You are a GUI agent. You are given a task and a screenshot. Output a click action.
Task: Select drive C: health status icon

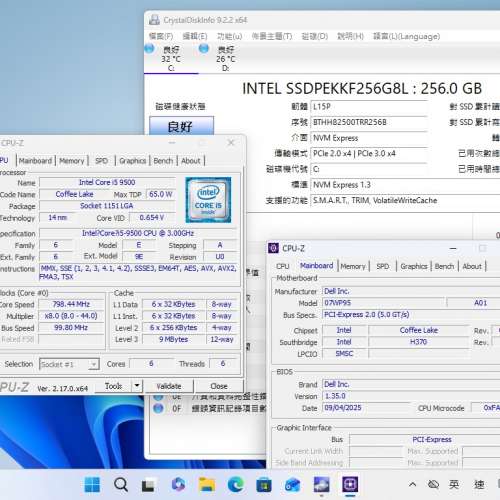pyautogui.click(x=149, y=49)
